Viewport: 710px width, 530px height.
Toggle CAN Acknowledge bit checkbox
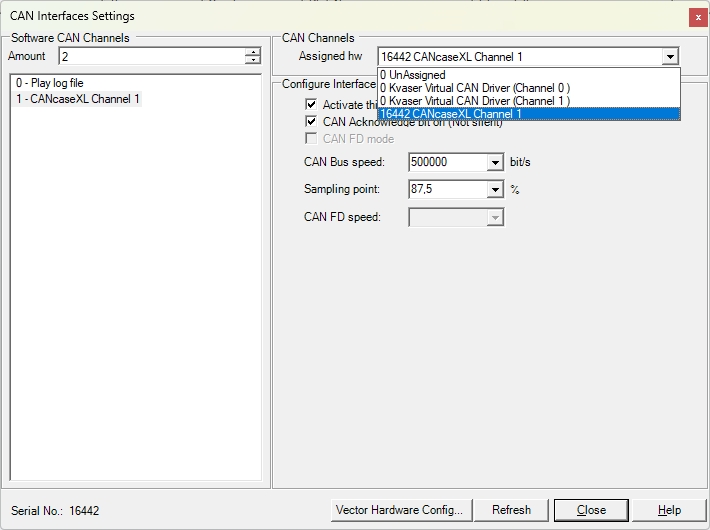click(x=311, y=121)
